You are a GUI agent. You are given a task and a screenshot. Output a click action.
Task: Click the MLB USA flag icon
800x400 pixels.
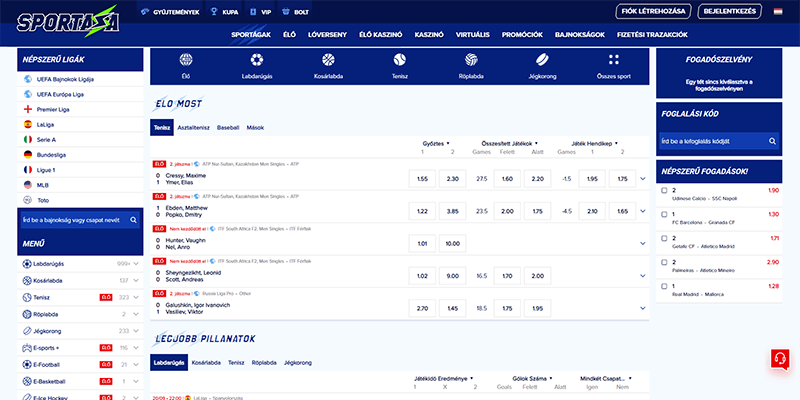[28, 185]
